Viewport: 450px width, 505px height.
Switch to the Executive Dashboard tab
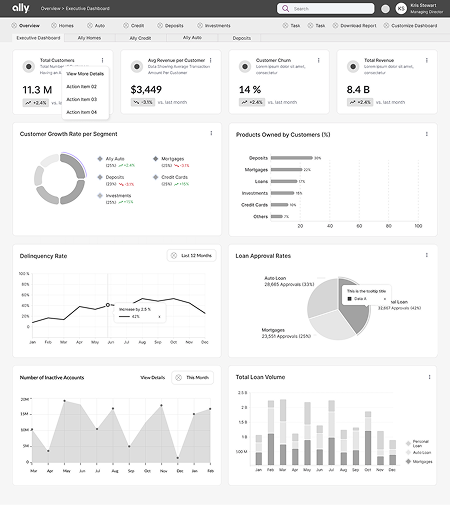point(38,38)
